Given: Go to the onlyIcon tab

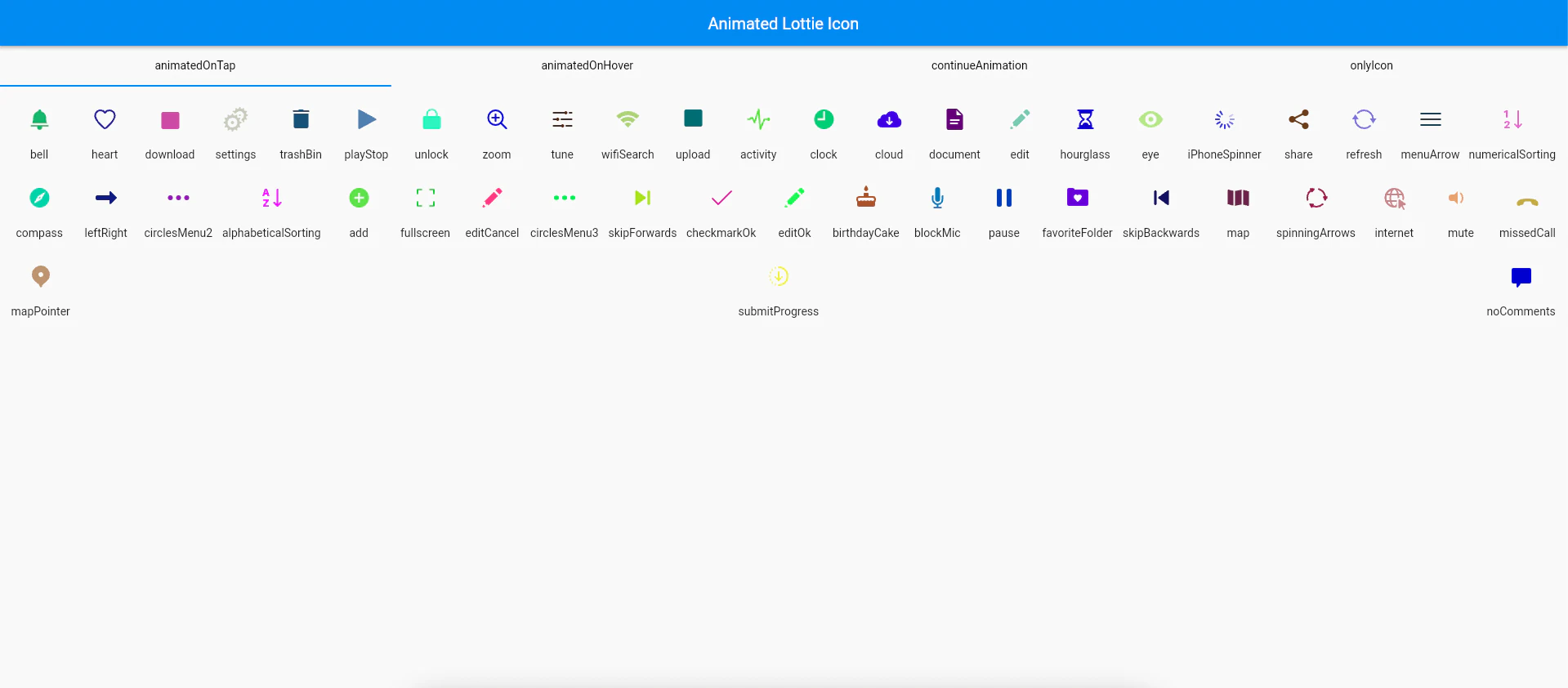Looking at the screenshot, I should [1372, 65].
